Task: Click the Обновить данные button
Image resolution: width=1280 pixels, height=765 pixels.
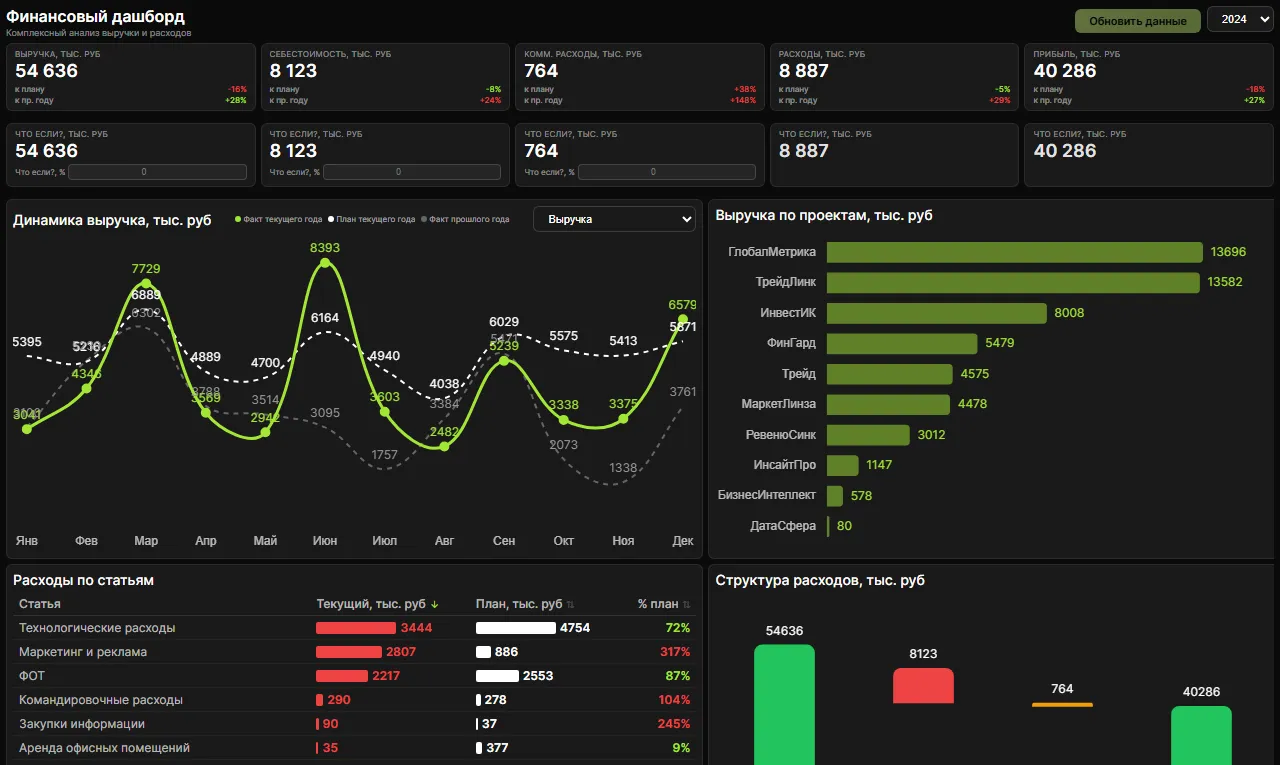Action: (x=1137, y=21)
